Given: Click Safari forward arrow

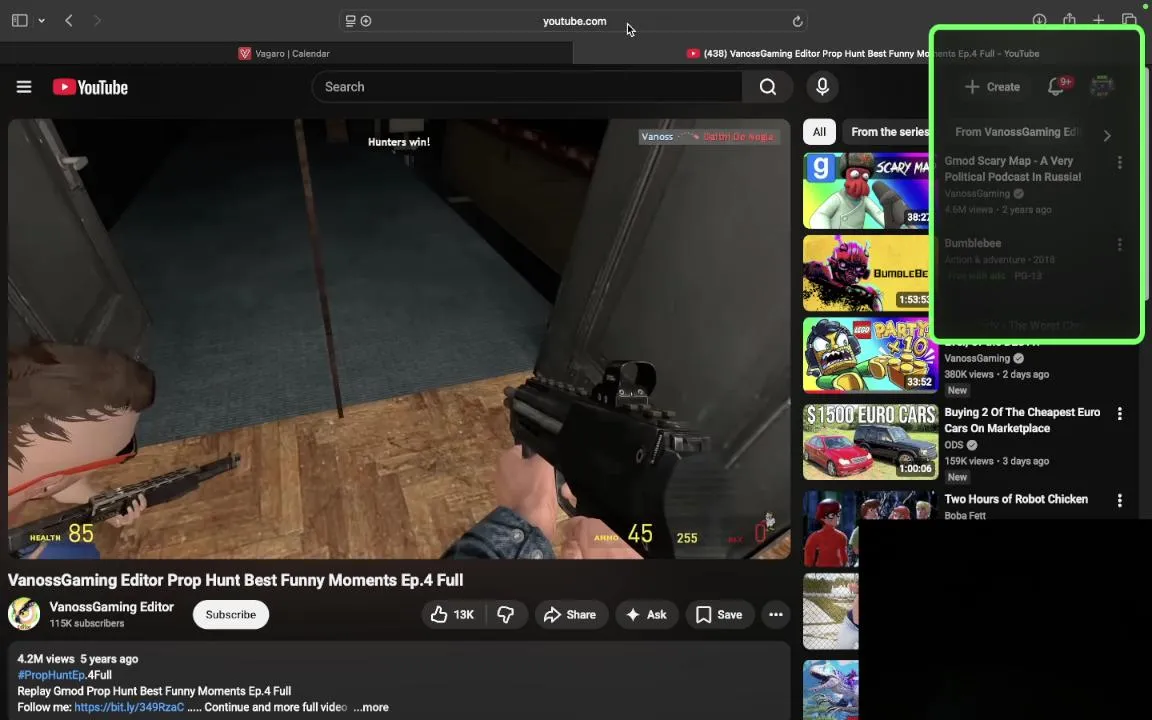Looking at the screenshot, I should click(97, 21).
